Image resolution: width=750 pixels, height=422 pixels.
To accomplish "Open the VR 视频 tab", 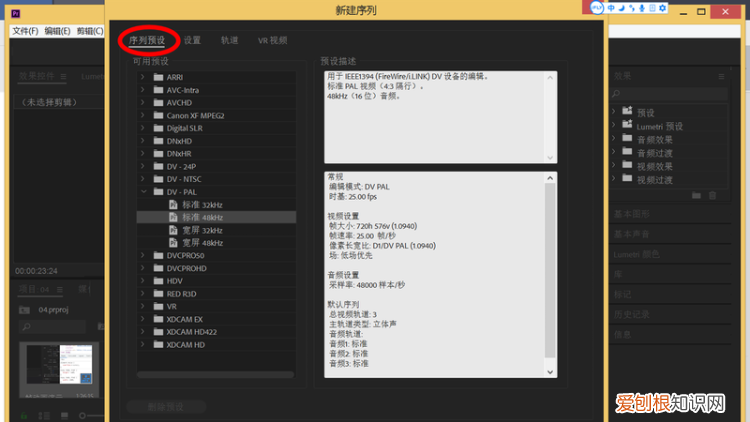I will pos(273,41).
